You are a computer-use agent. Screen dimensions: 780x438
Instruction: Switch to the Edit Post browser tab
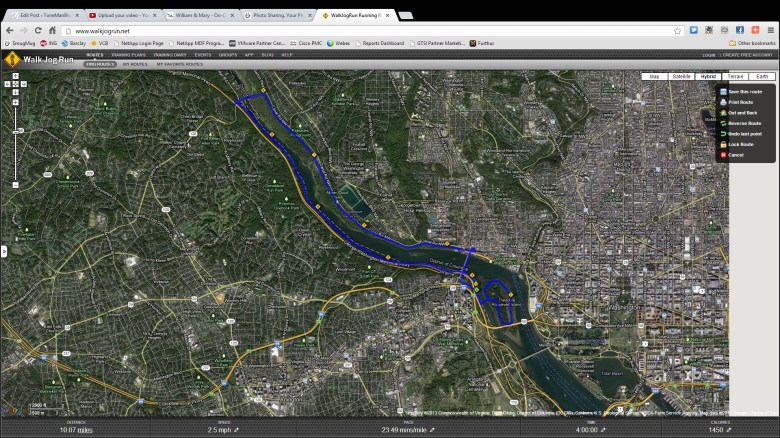pyautogui.click(x=45, y=15)
